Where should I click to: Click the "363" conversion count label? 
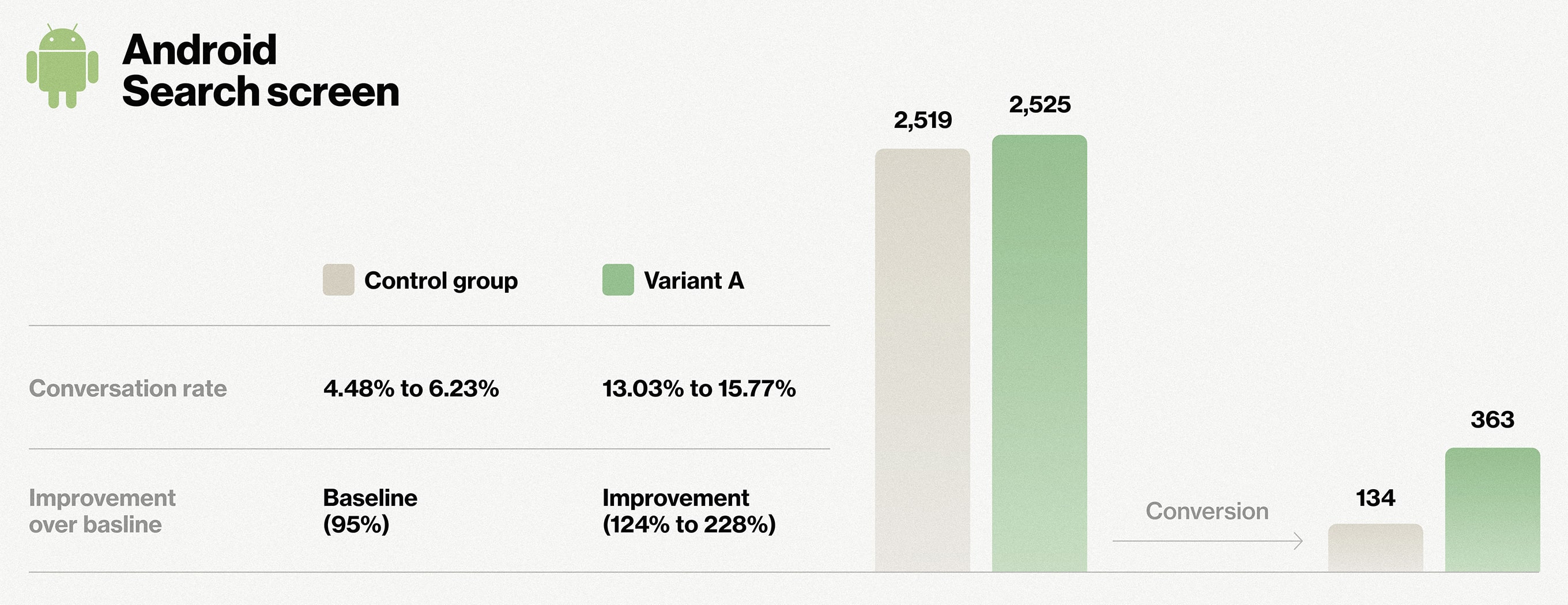1492,419
